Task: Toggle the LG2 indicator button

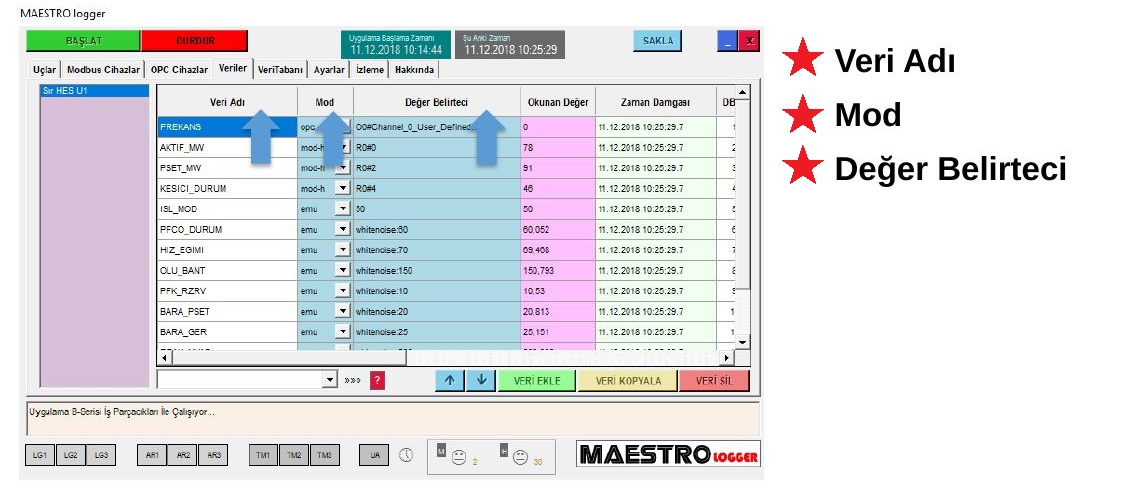Action: pos(70,455)
